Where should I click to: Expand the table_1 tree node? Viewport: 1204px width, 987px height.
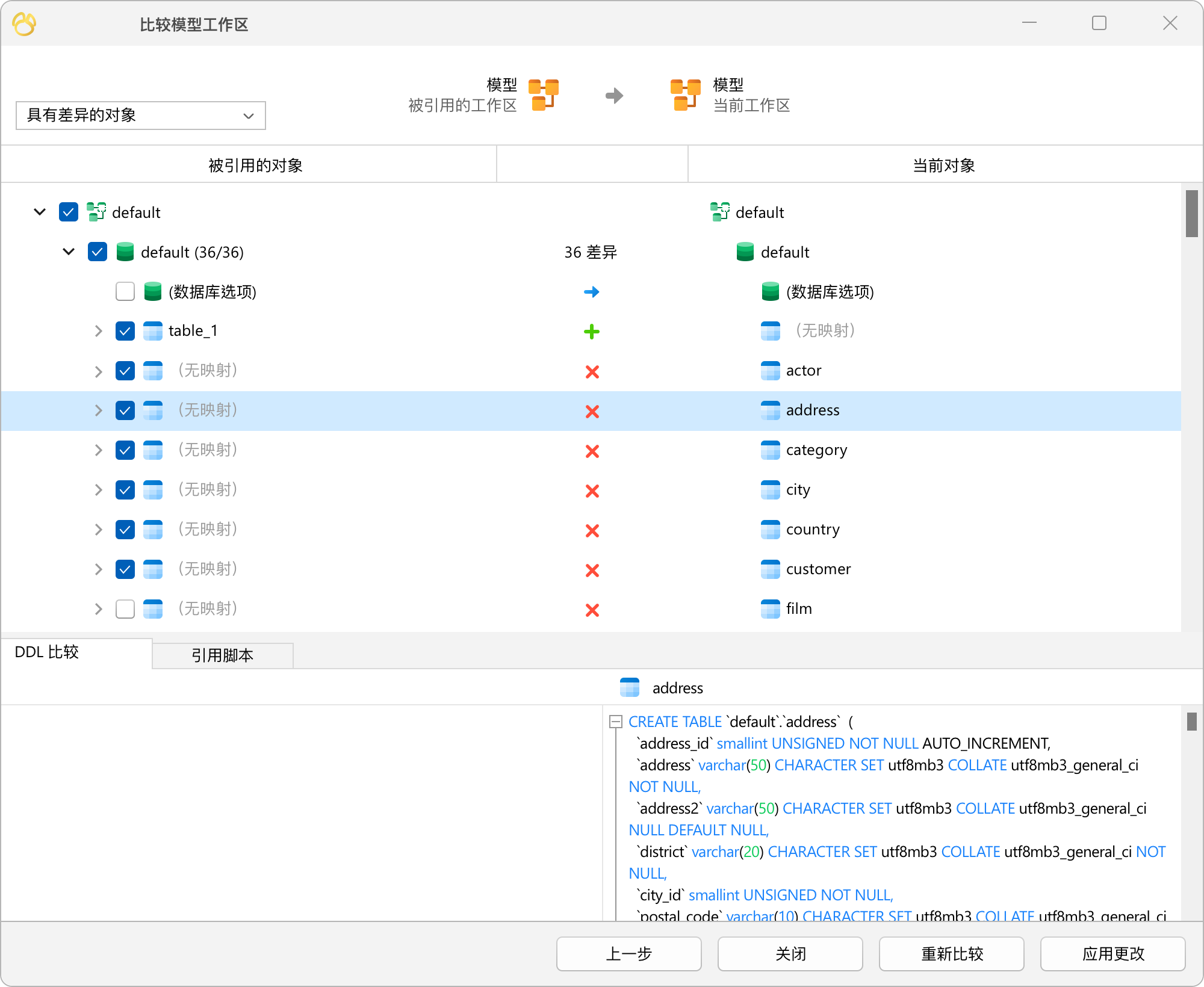98,330
